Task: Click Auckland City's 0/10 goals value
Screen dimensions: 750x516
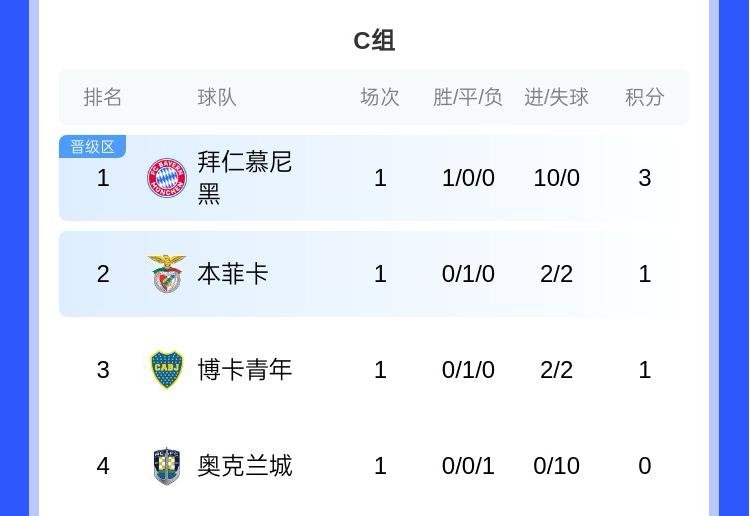Action: coord(556,466)
